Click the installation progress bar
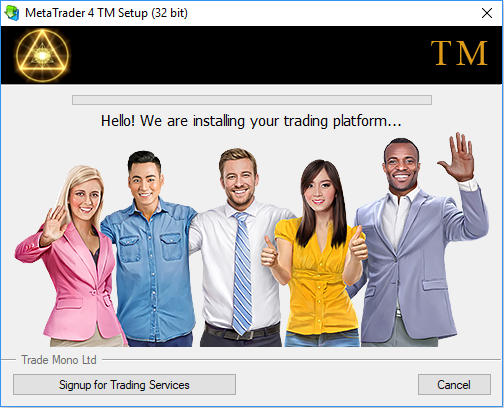 coord(252,100)
